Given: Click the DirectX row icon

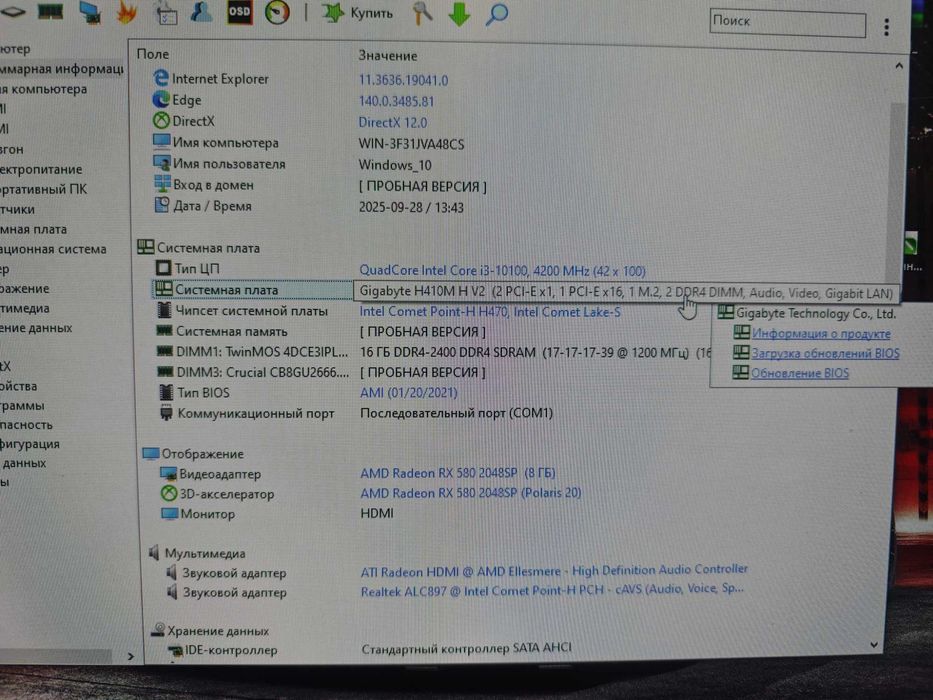Looking at the screenshot, I should [x=161, y=121].
